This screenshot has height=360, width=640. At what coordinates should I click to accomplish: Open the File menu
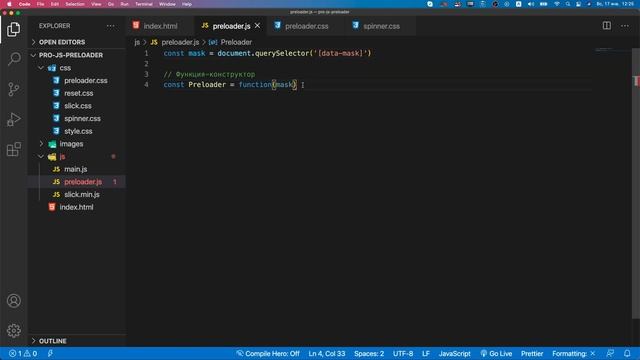40,4
